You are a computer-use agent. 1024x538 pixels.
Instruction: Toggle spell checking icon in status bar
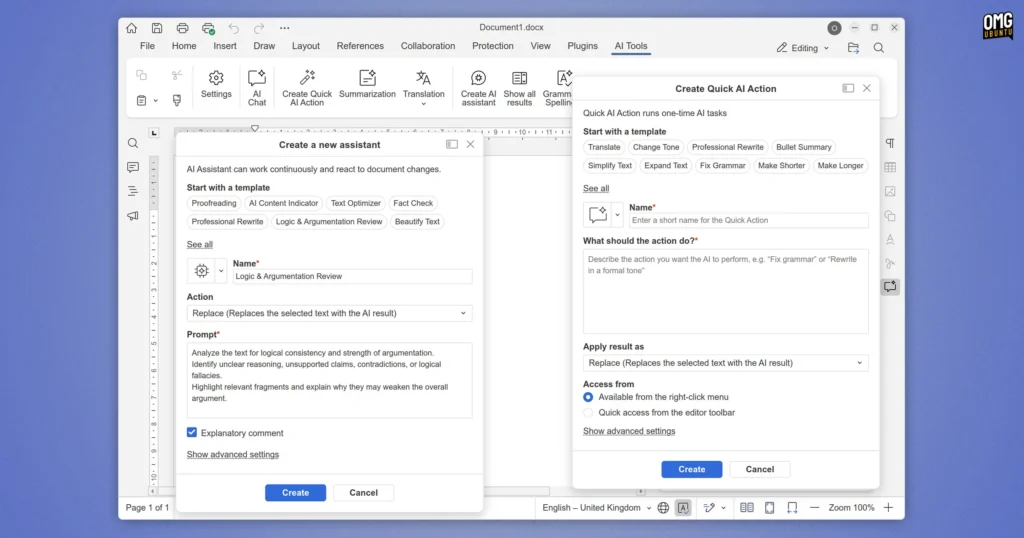click(683, 508)
